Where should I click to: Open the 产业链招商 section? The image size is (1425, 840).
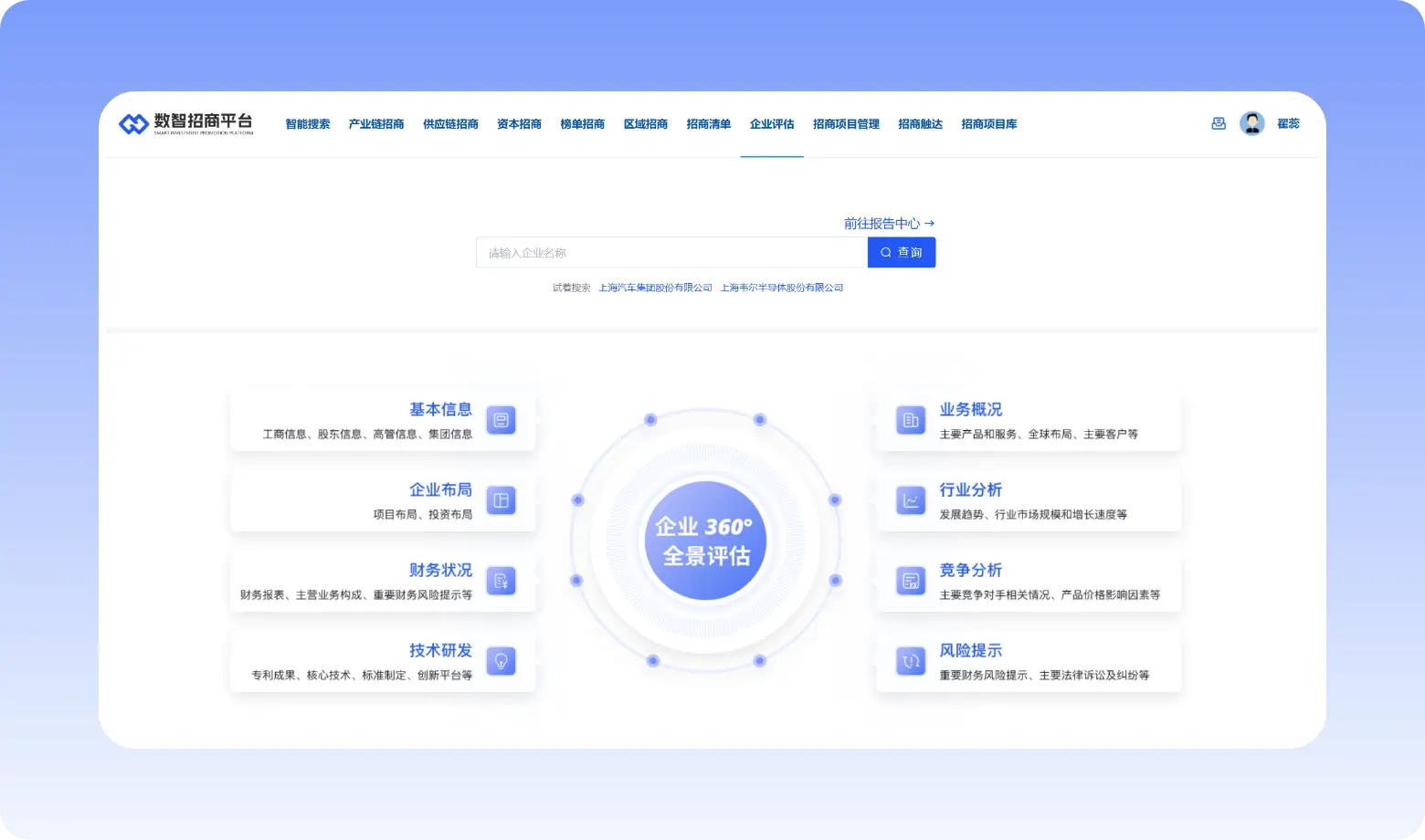[375, 123]
